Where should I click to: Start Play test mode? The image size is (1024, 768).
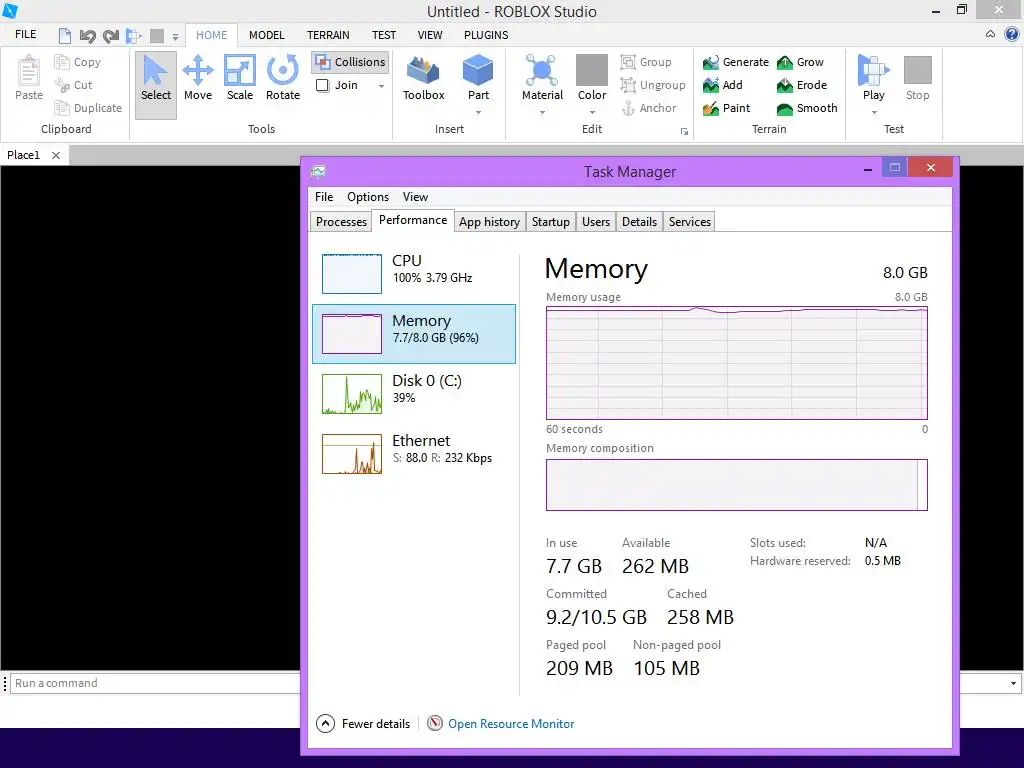click(x=874, y=77)
